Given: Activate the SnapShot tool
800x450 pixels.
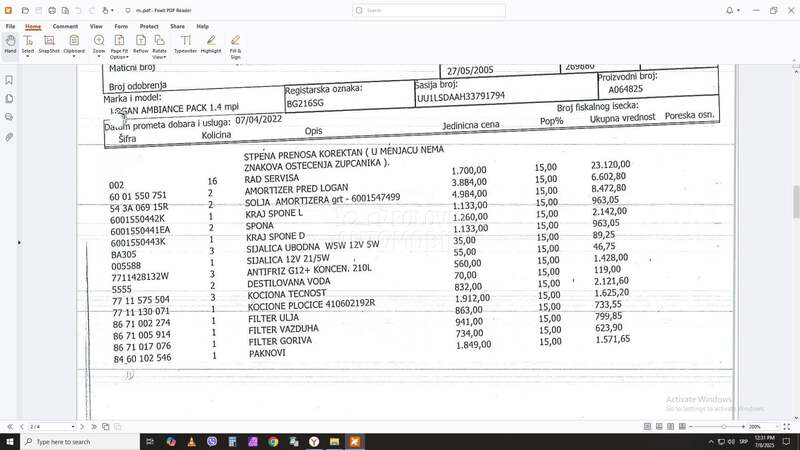Looking at the screenshot, I should pyautogui.click(x=49, y=44).
